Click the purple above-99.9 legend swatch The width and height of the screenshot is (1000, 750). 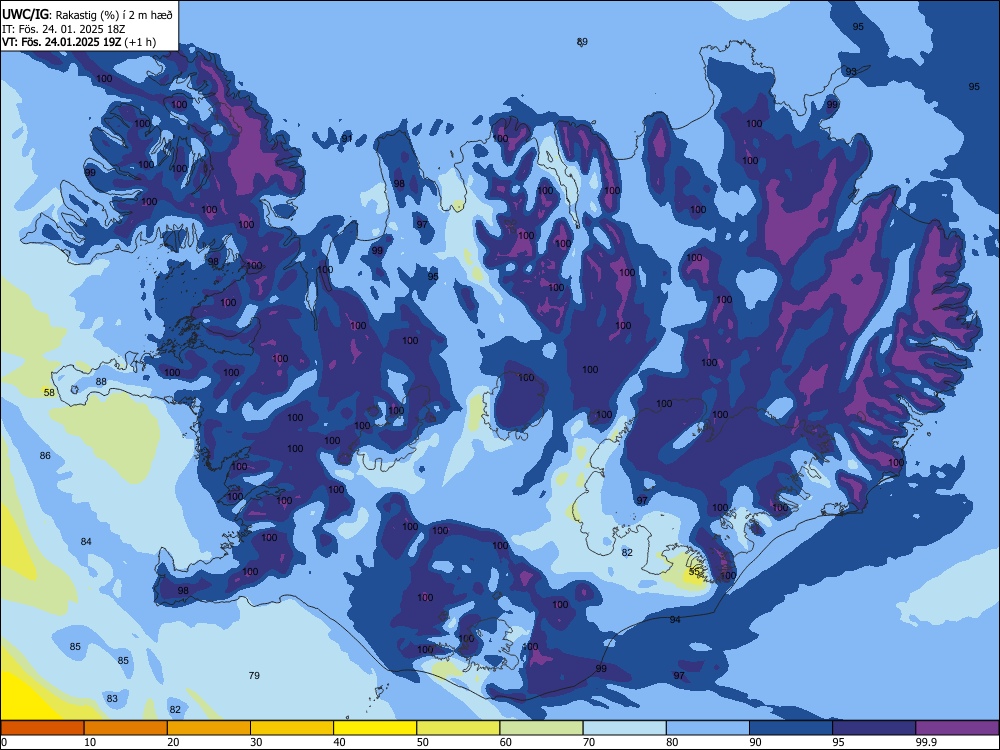[957, 728]
